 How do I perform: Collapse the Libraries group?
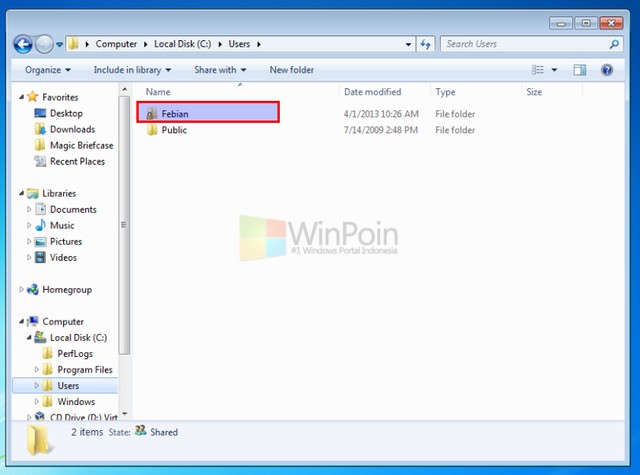[21, 193]
